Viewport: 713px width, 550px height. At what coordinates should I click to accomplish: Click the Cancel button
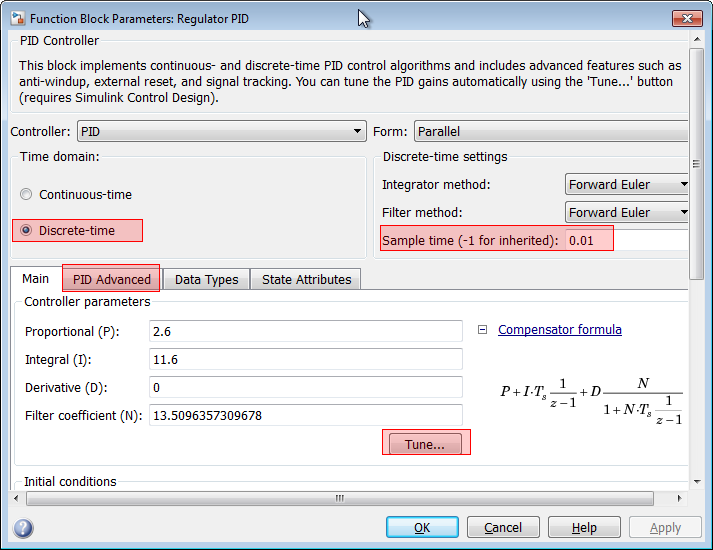click(503, 528)
